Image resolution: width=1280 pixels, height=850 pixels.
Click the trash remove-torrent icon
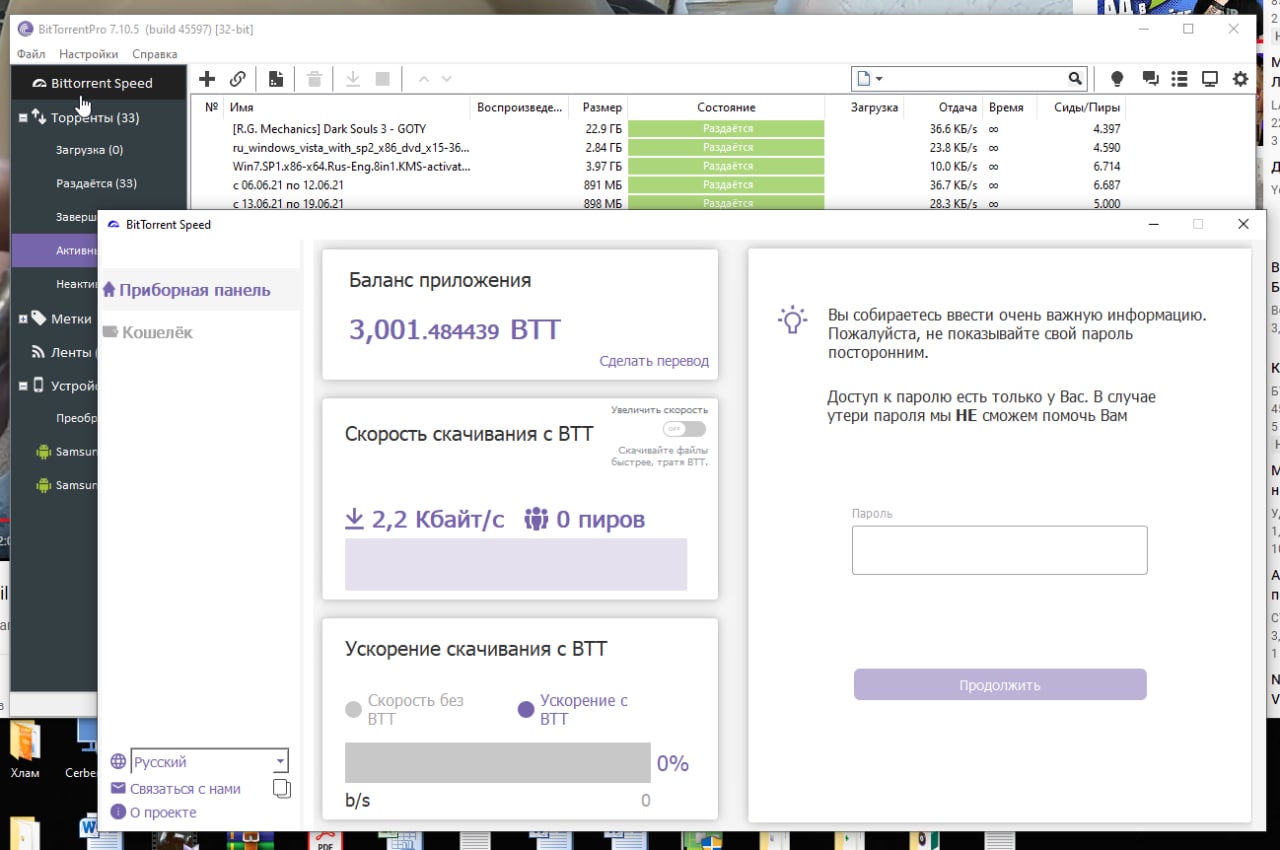point(314,79)
